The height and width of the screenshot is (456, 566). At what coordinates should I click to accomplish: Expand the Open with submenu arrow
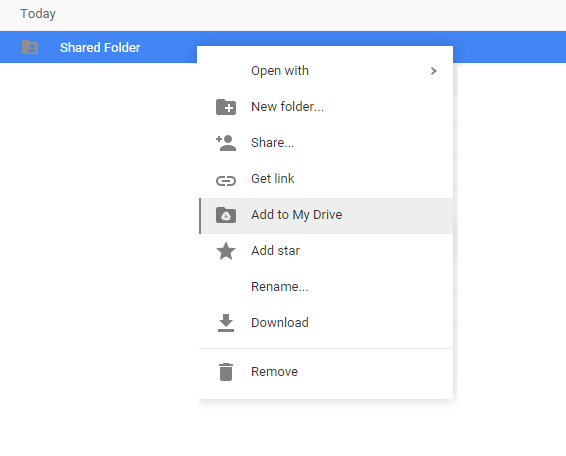click(x=434, y=71)
